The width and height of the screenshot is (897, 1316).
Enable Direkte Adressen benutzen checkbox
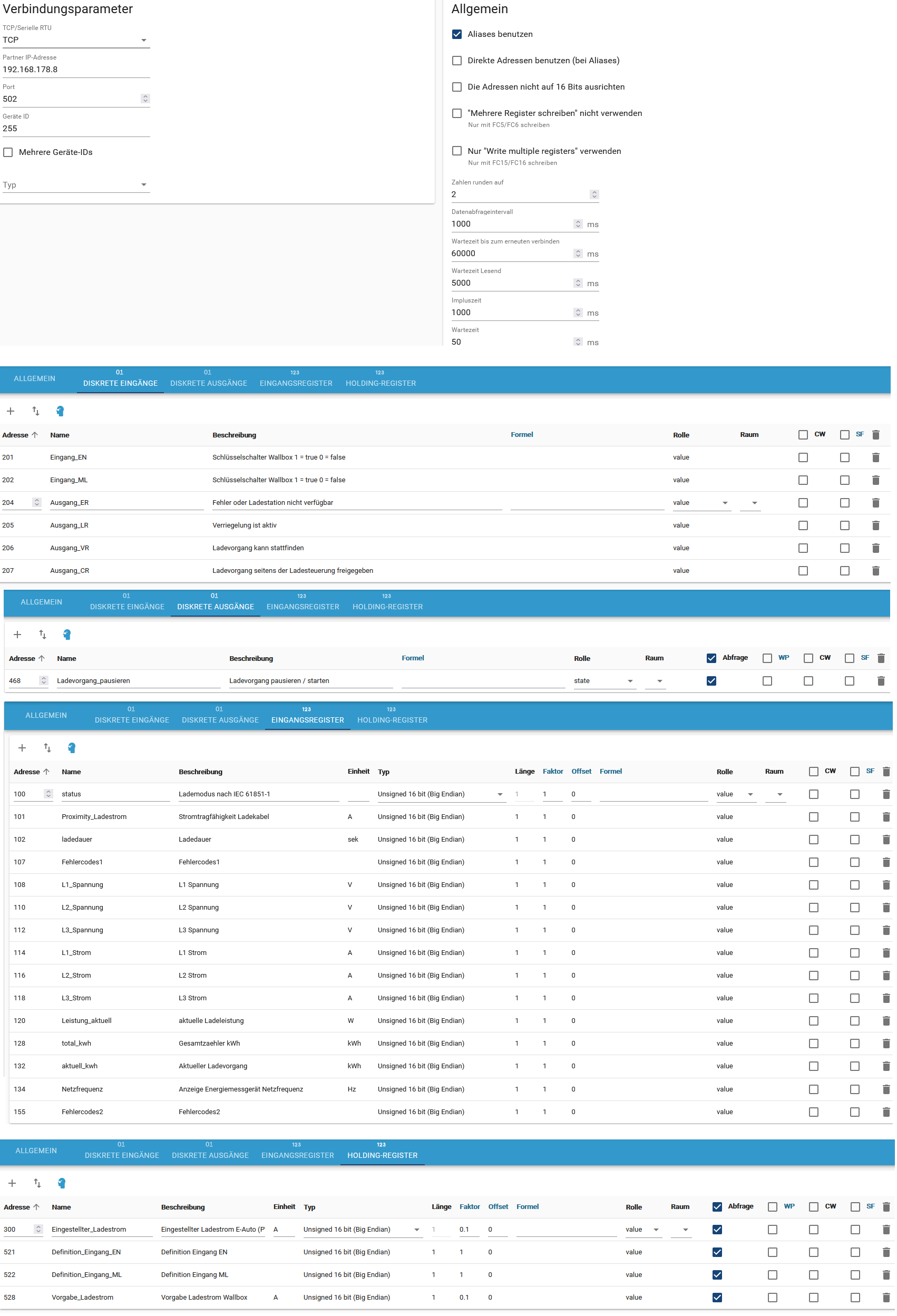[457, 61]
